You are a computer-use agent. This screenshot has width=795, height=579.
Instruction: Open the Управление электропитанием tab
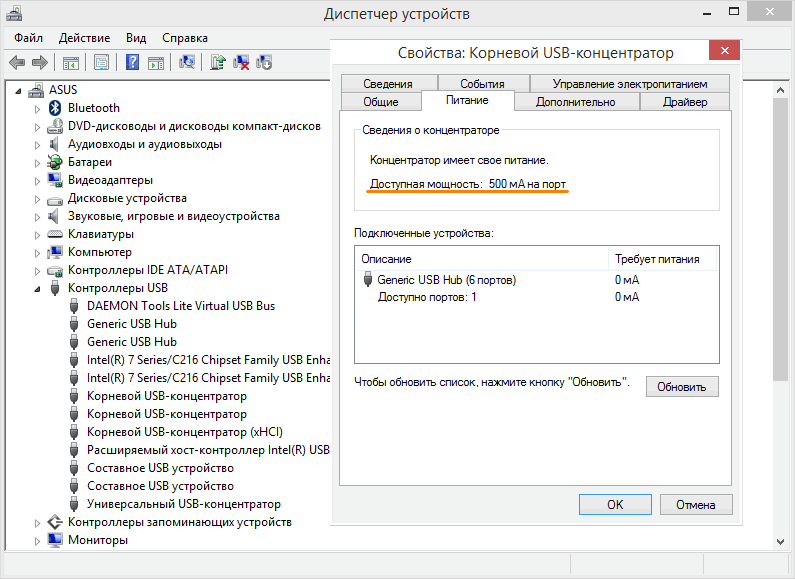(630, 84)
